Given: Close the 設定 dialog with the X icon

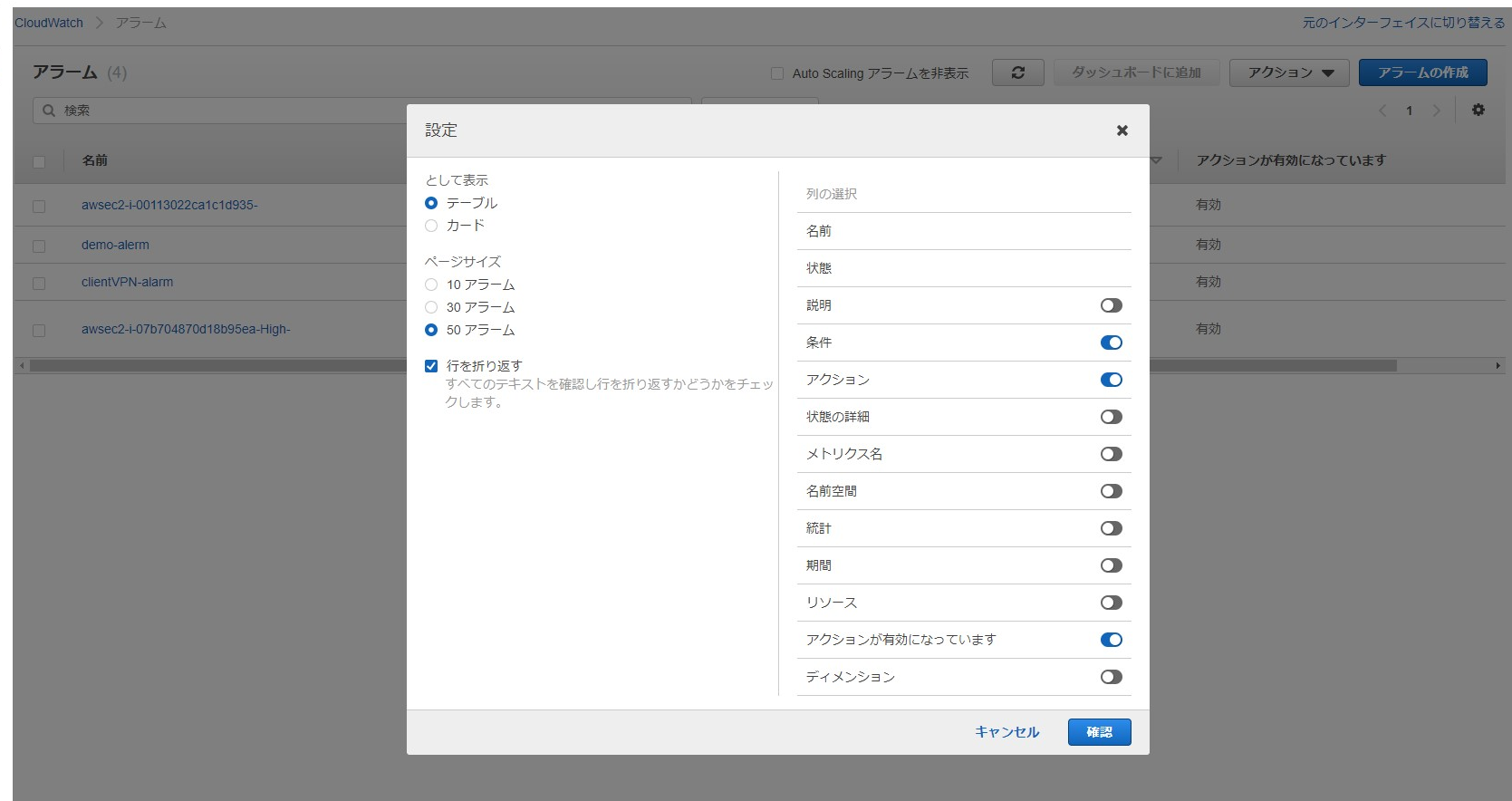Looking at the screenshot, I should coord(1122,130).
